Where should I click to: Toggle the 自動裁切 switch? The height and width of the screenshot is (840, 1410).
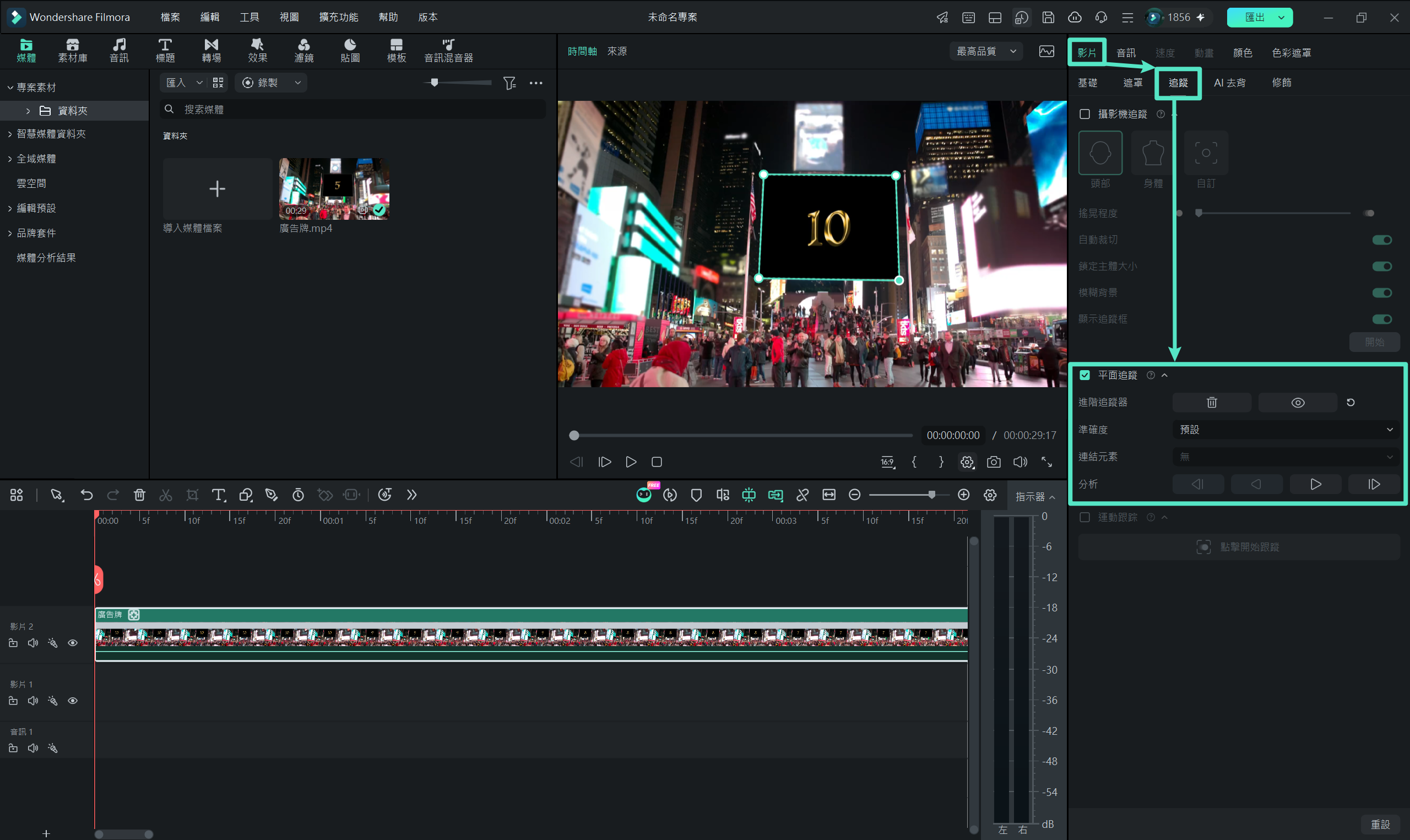pos(1382,240)
